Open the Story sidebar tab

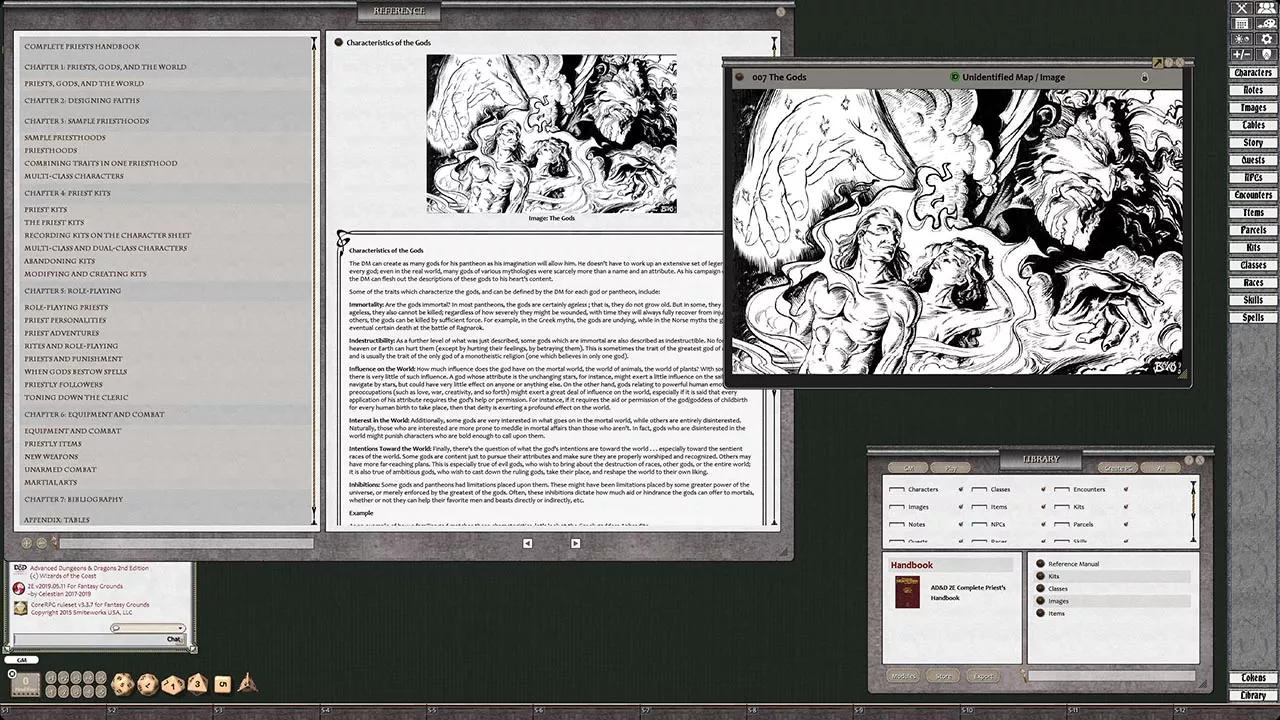coord(1253,143)
